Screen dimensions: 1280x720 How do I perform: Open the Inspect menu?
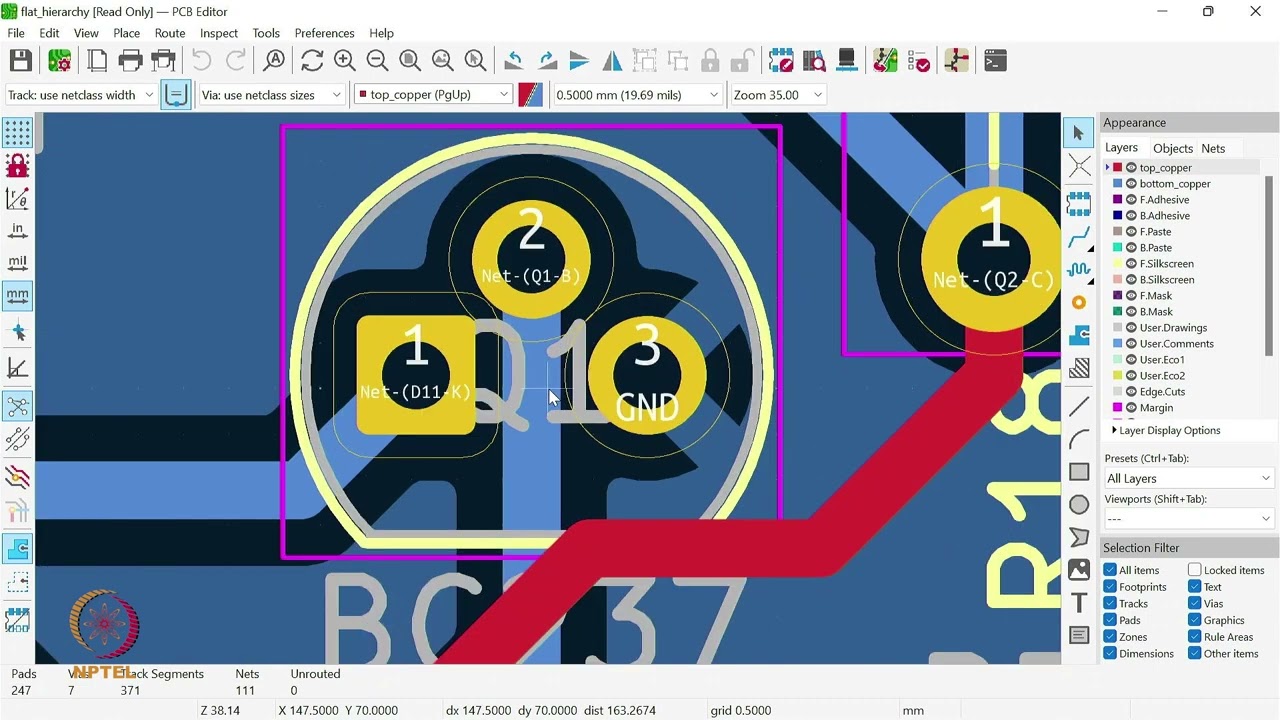tap(219, 33)
